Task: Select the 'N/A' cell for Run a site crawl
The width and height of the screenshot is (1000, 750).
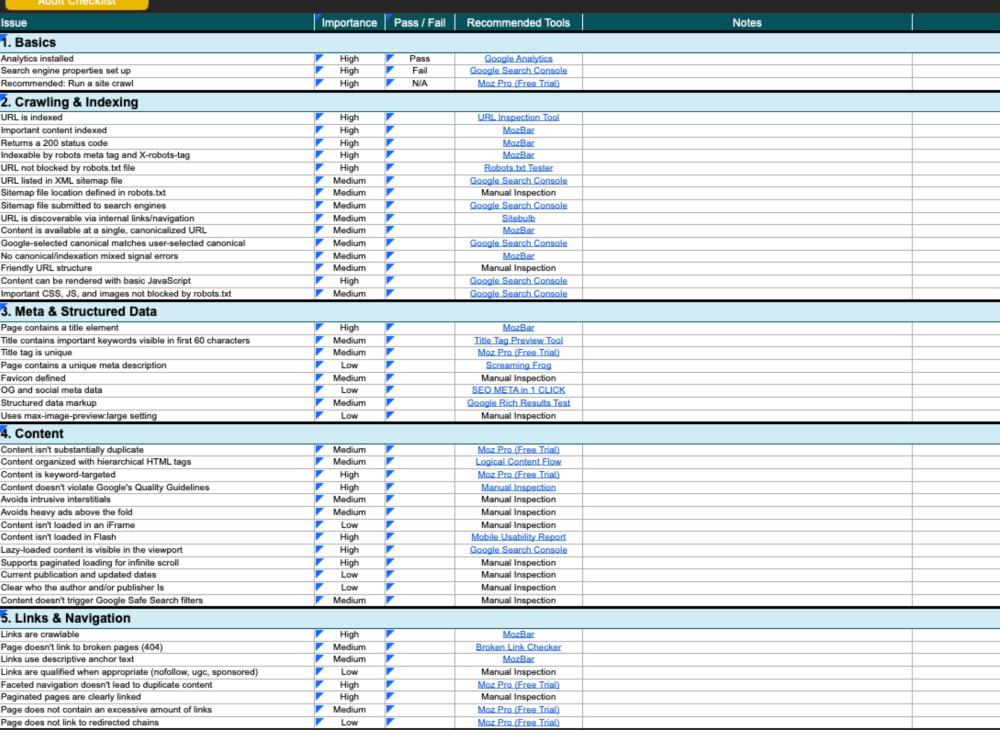Action: [420, 84]
